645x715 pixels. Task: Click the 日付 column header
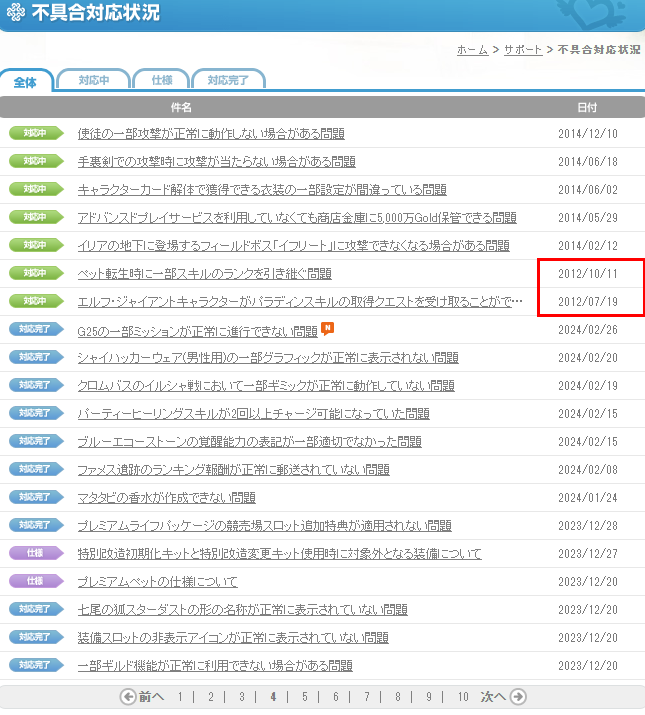point(587,107)
